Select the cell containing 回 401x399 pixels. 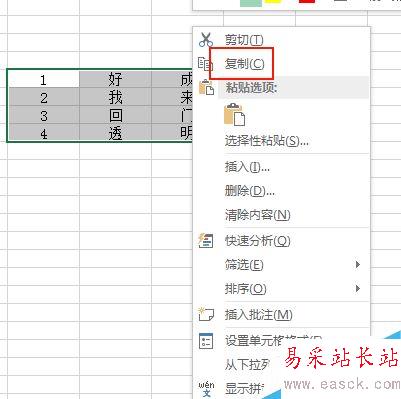[x=115, y=115]
